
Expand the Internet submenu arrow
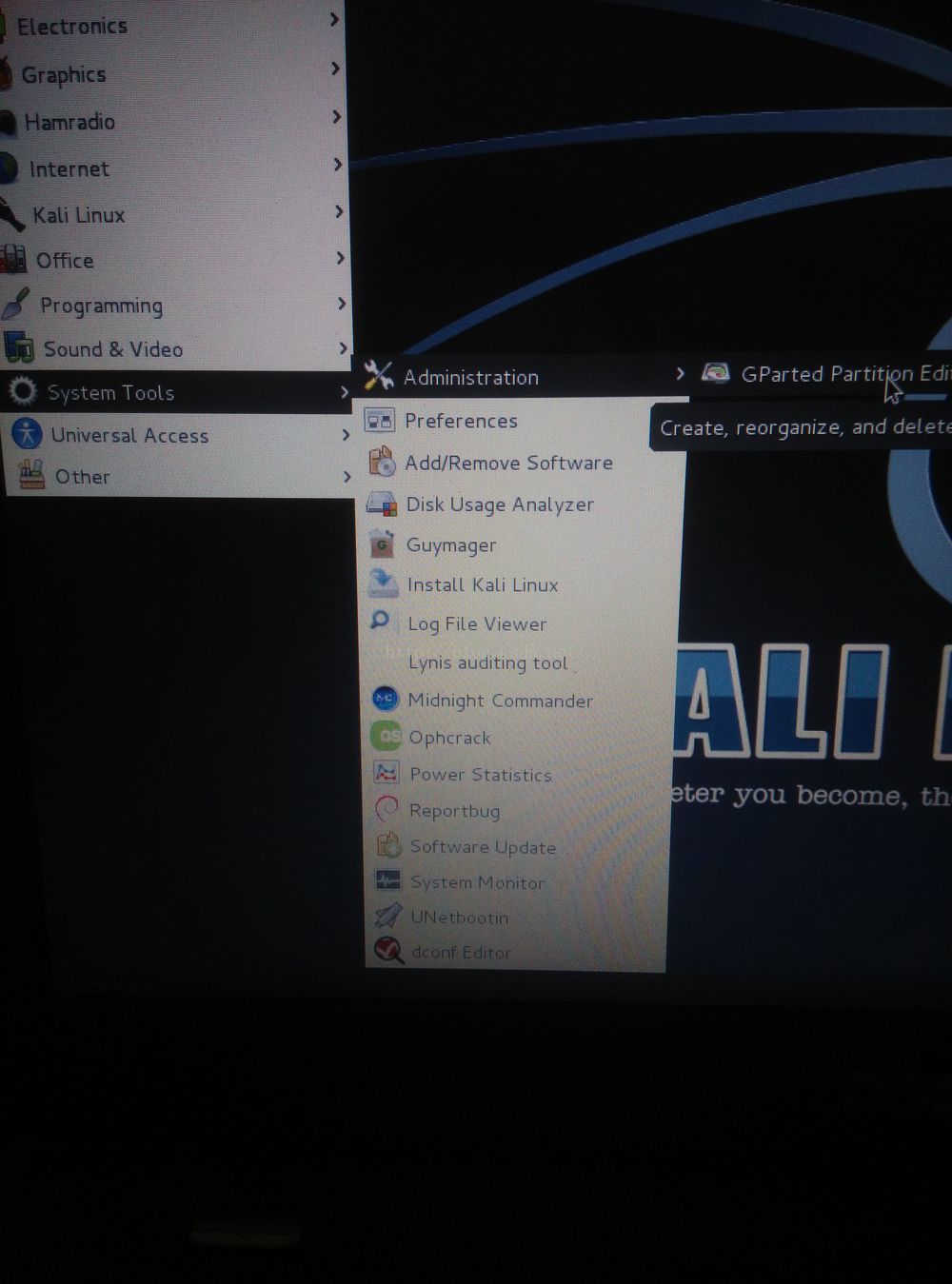click(338, 165)
